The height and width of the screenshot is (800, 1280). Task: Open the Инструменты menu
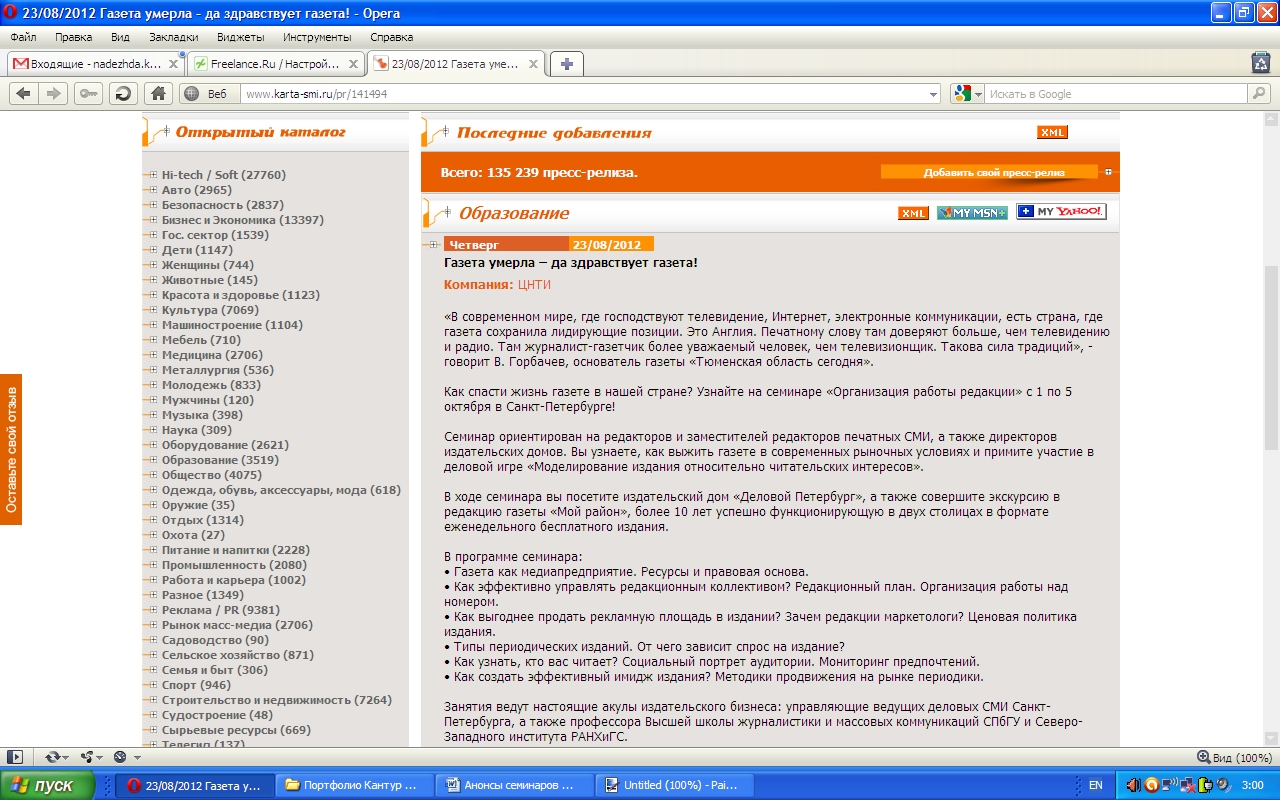(x=316, y=37)
